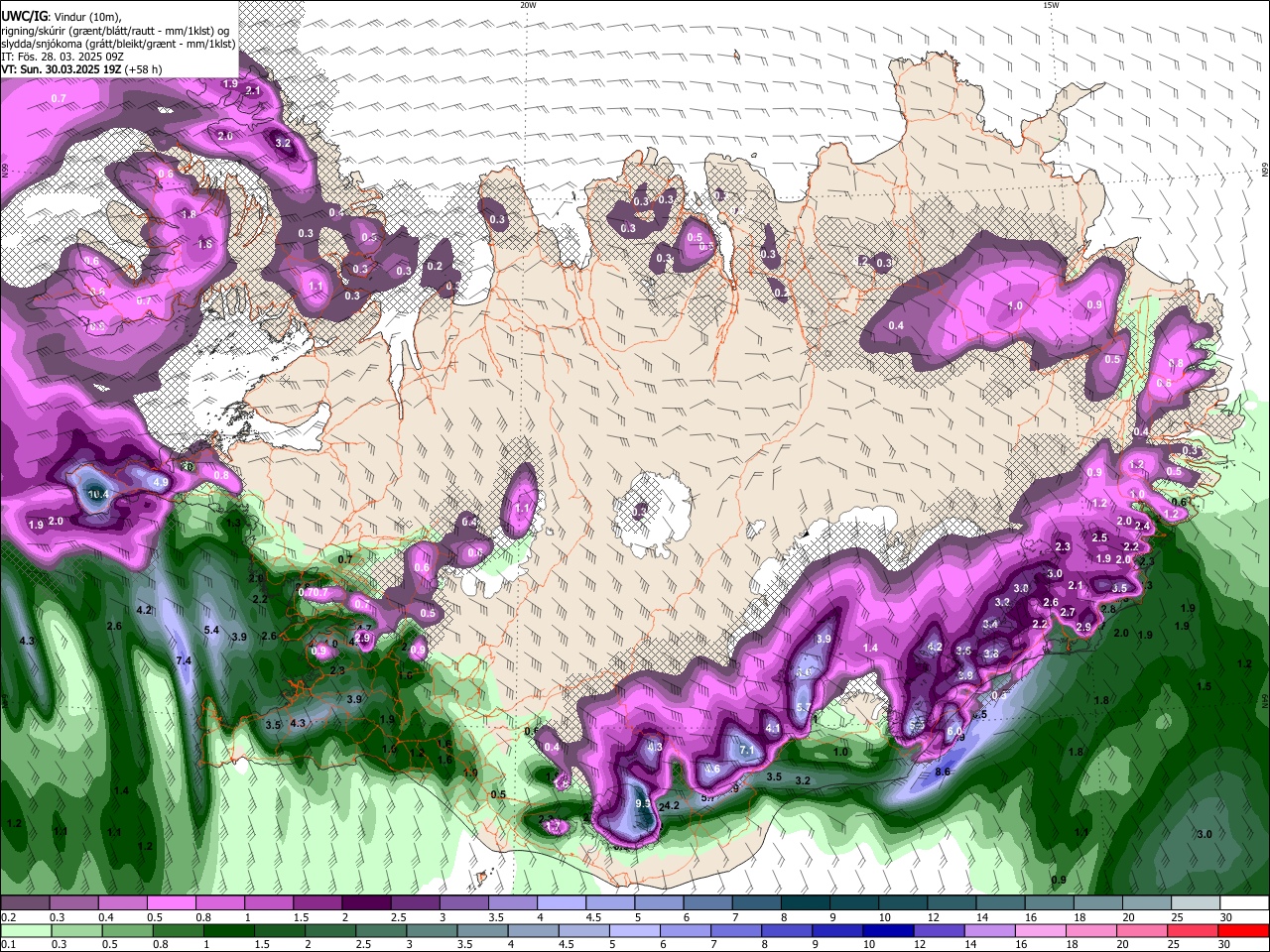The image size is (1270, 952).
Task: Click the 8.6 value off the southeast coast
Action: tap(943, 772)
